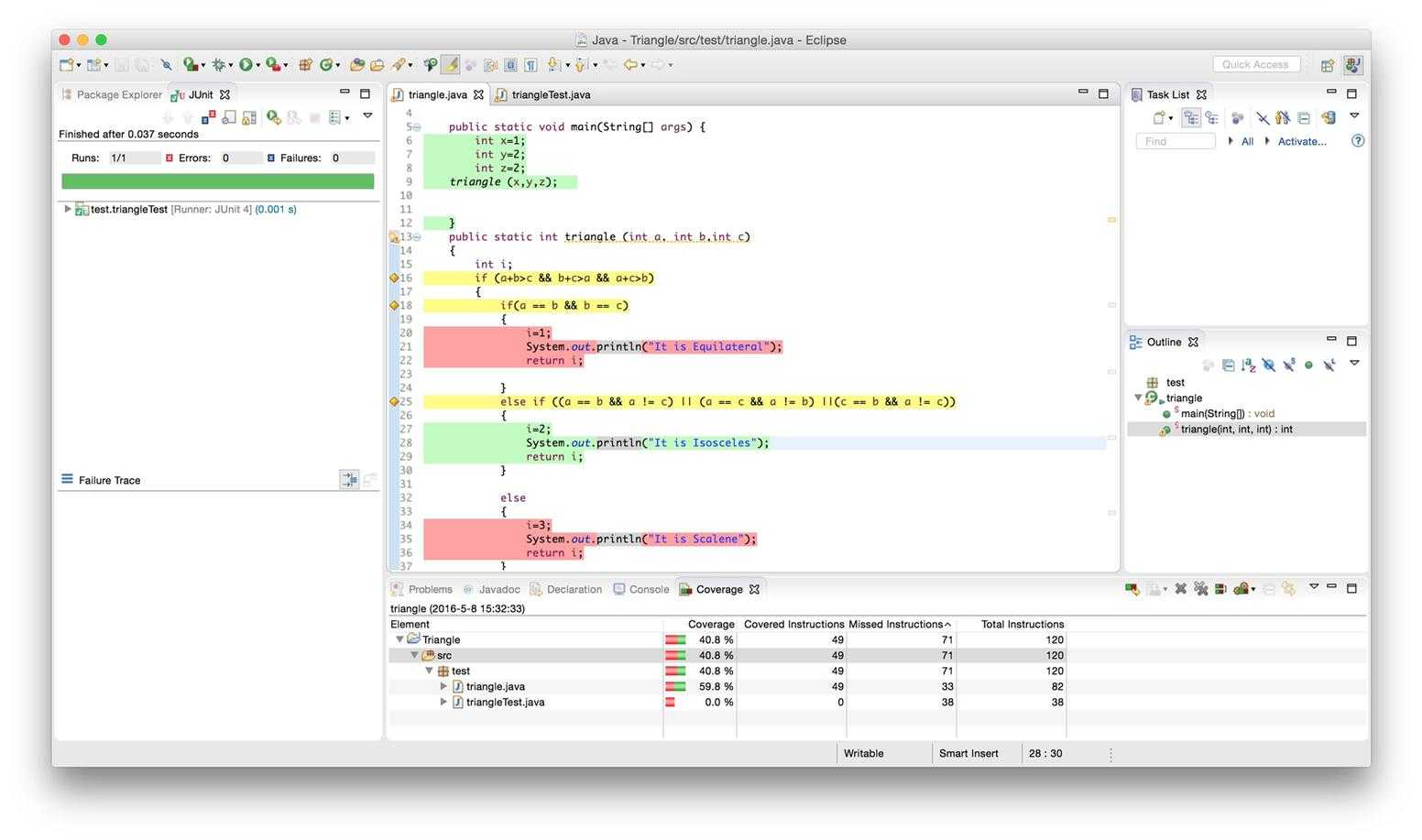Screen dimensions: 1422x840
Task: Click the Next Annotation arrow icon
Action: pos(552,64)
